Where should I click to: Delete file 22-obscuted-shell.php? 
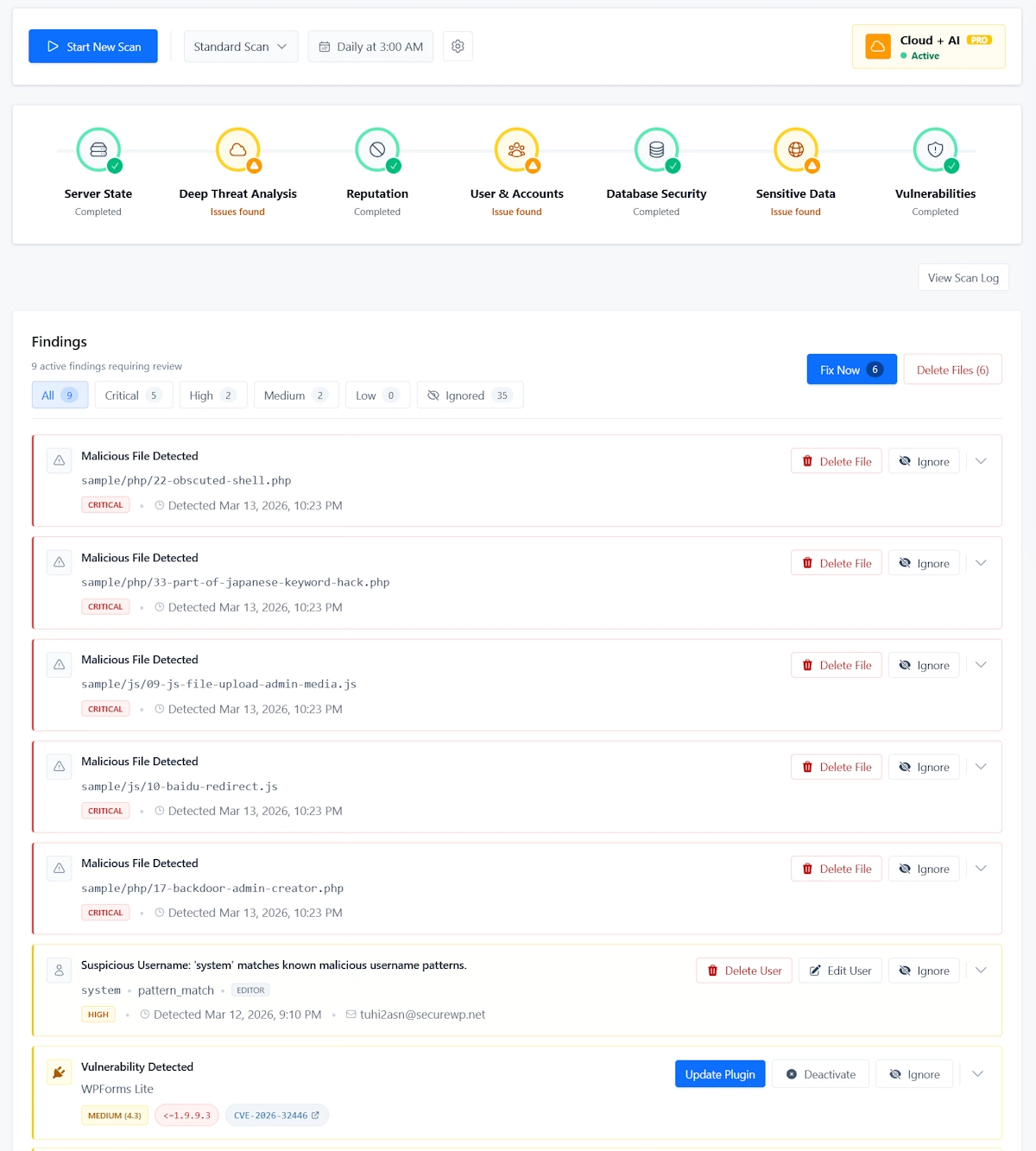(837, 461)
